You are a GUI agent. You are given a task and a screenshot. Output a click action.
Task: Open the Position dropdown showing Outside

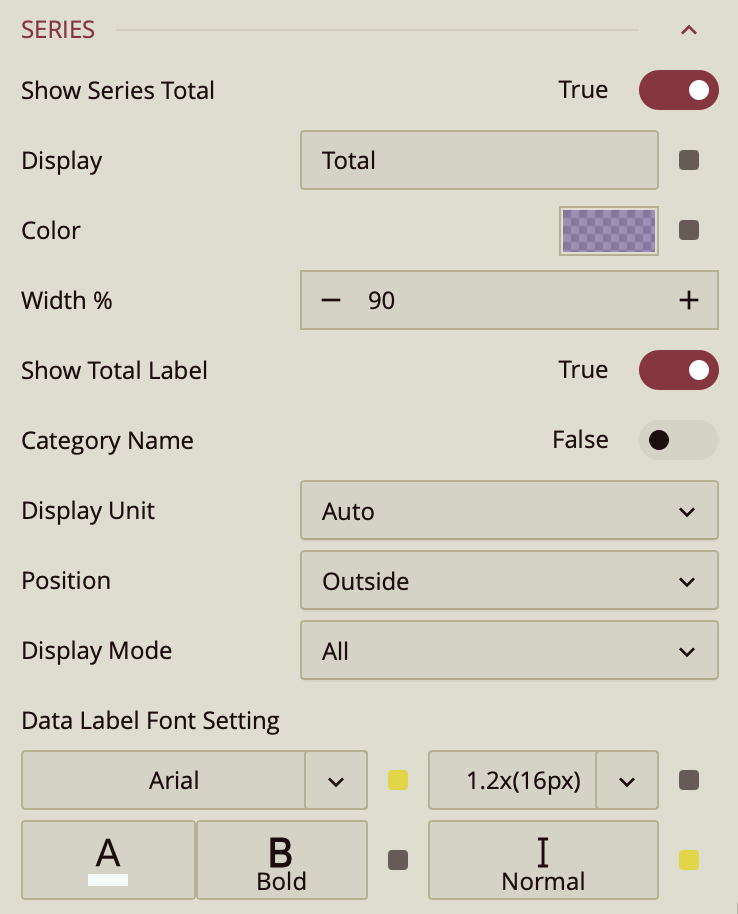(509, 580)
